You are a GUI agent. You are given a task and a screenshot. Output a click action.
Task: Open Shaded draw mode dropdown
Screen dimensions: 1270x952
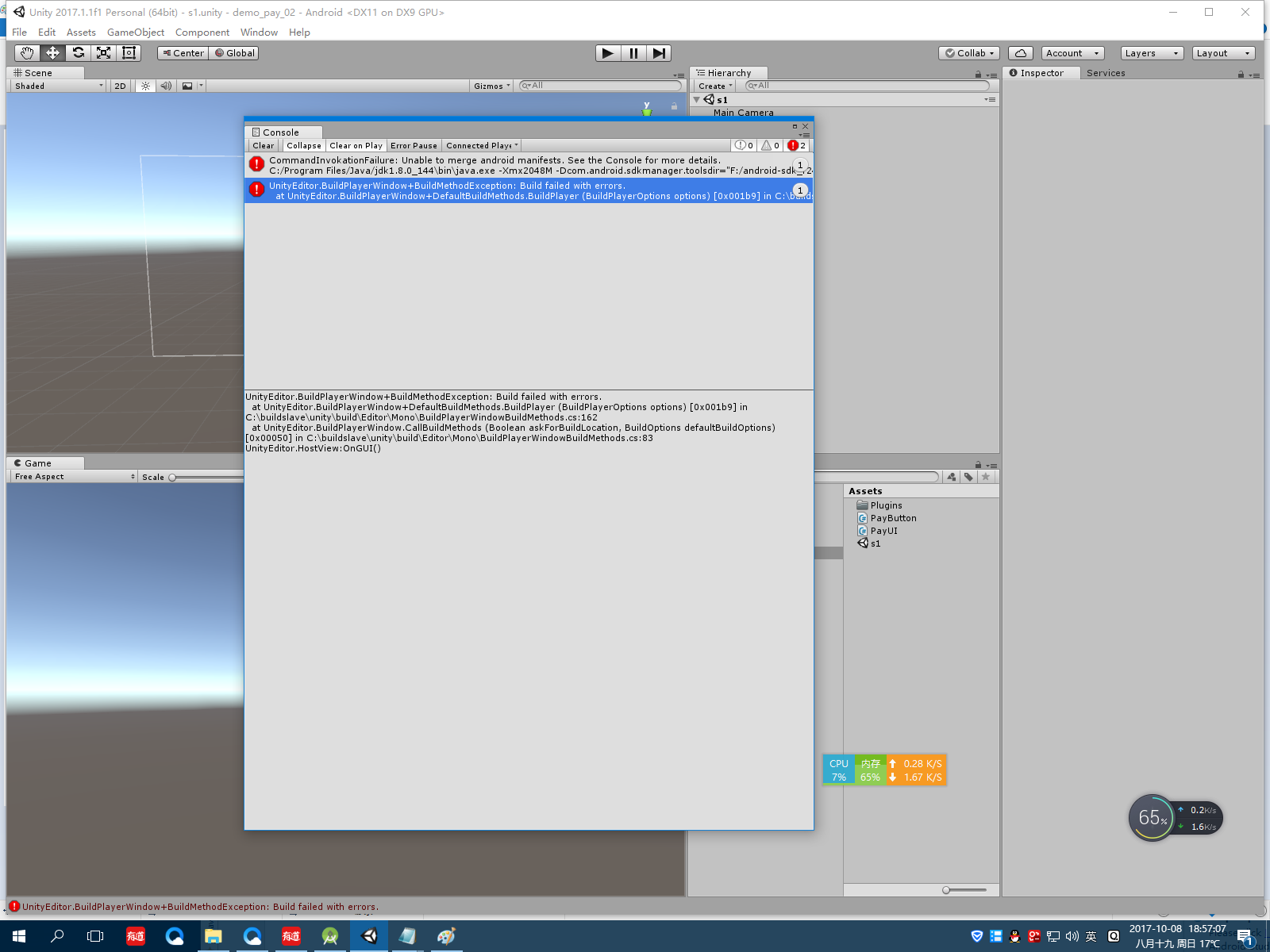[59, 86]
